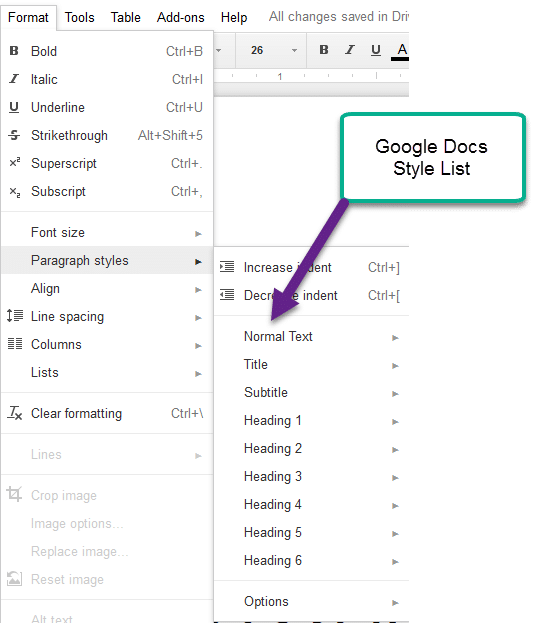Viewport: 546px width, 623px height.
Task: Choose Underline menu entry text
Action: (58, 107)
